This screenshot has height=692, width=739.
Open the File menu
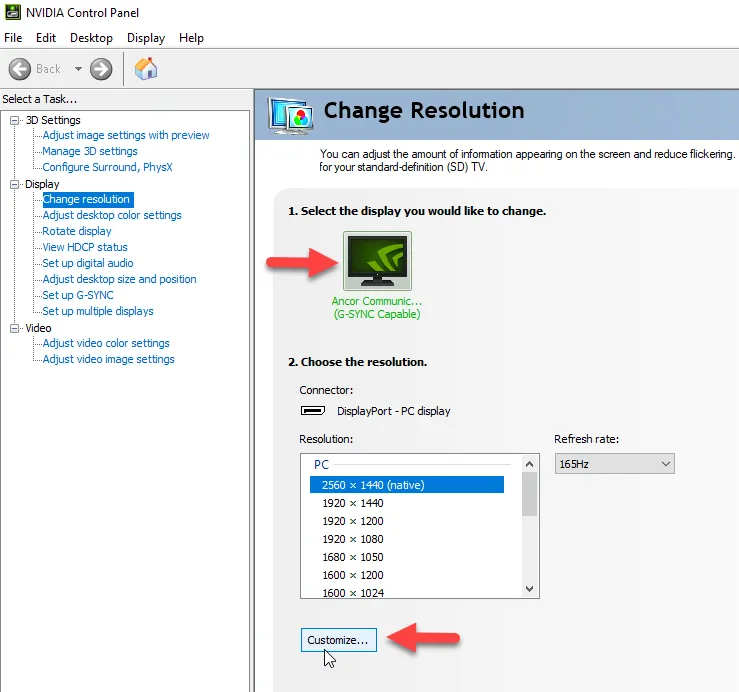[13, 38]
